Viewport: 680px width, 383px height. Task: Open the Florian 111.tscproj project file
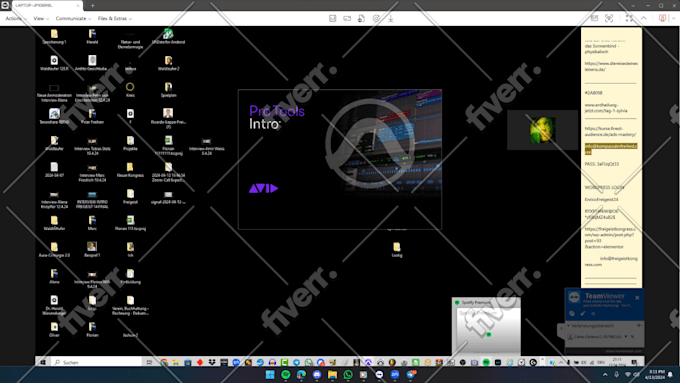point(130,223)
